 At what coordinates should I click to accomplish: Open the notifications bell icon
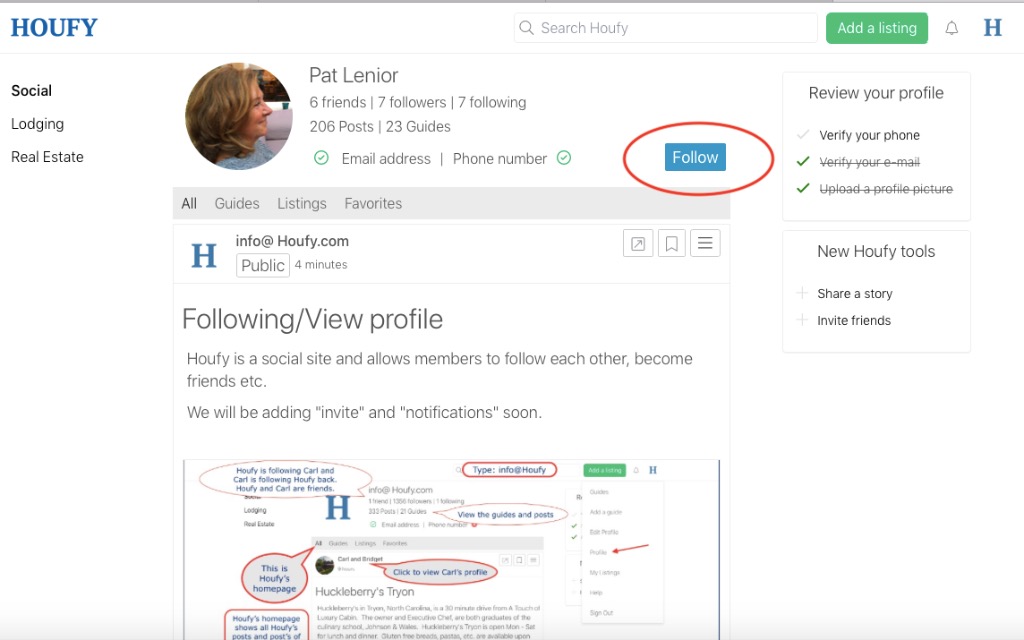[x=952, y=28]
